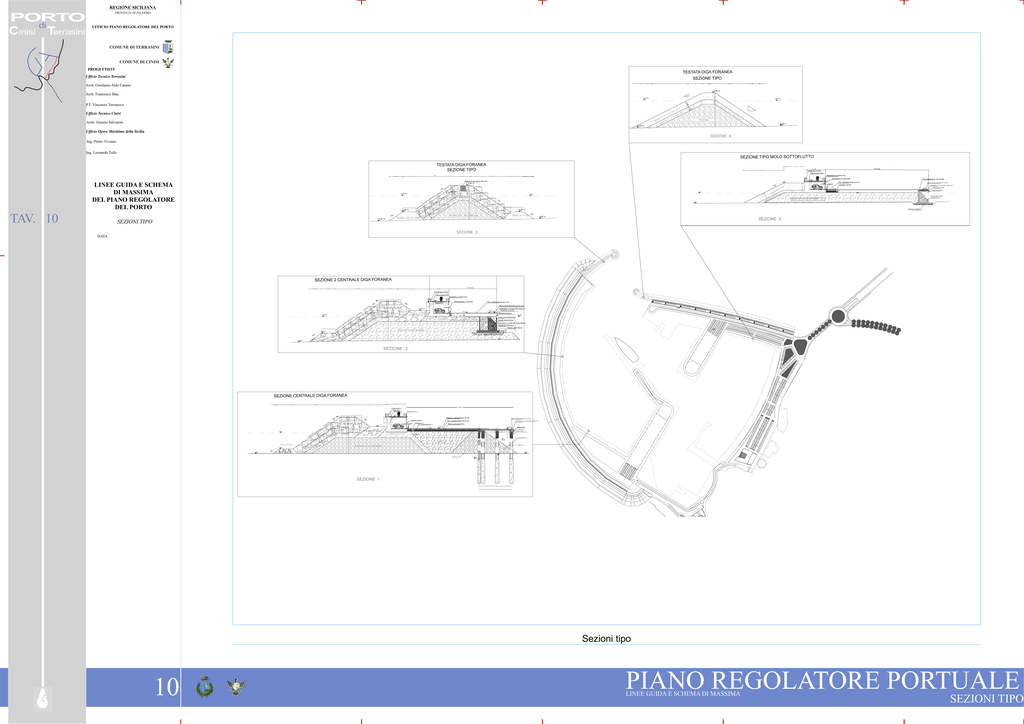Click 'PIANO REGOLATORE PORTUALE' footer title
This screenshot has height=724, width=1024.
823,680
